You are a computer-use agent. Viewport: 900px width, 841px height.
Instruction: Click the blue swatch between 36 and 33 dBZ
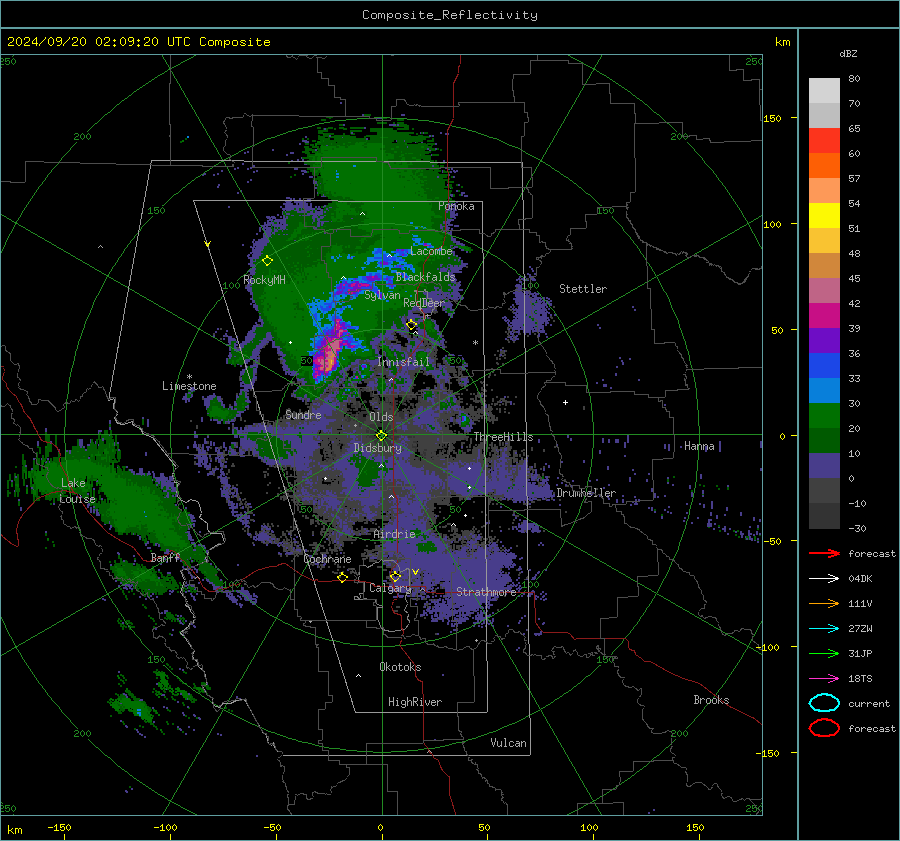pos(824,366)
